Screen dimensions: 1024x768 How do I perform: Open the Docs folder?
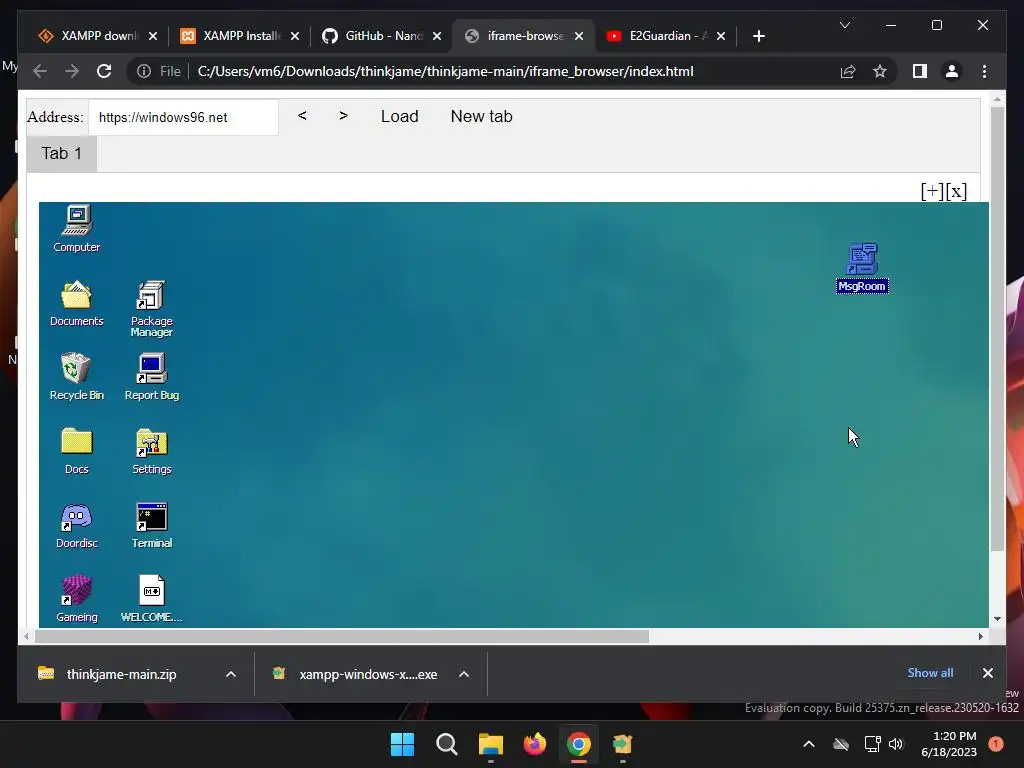coord(77,451)
